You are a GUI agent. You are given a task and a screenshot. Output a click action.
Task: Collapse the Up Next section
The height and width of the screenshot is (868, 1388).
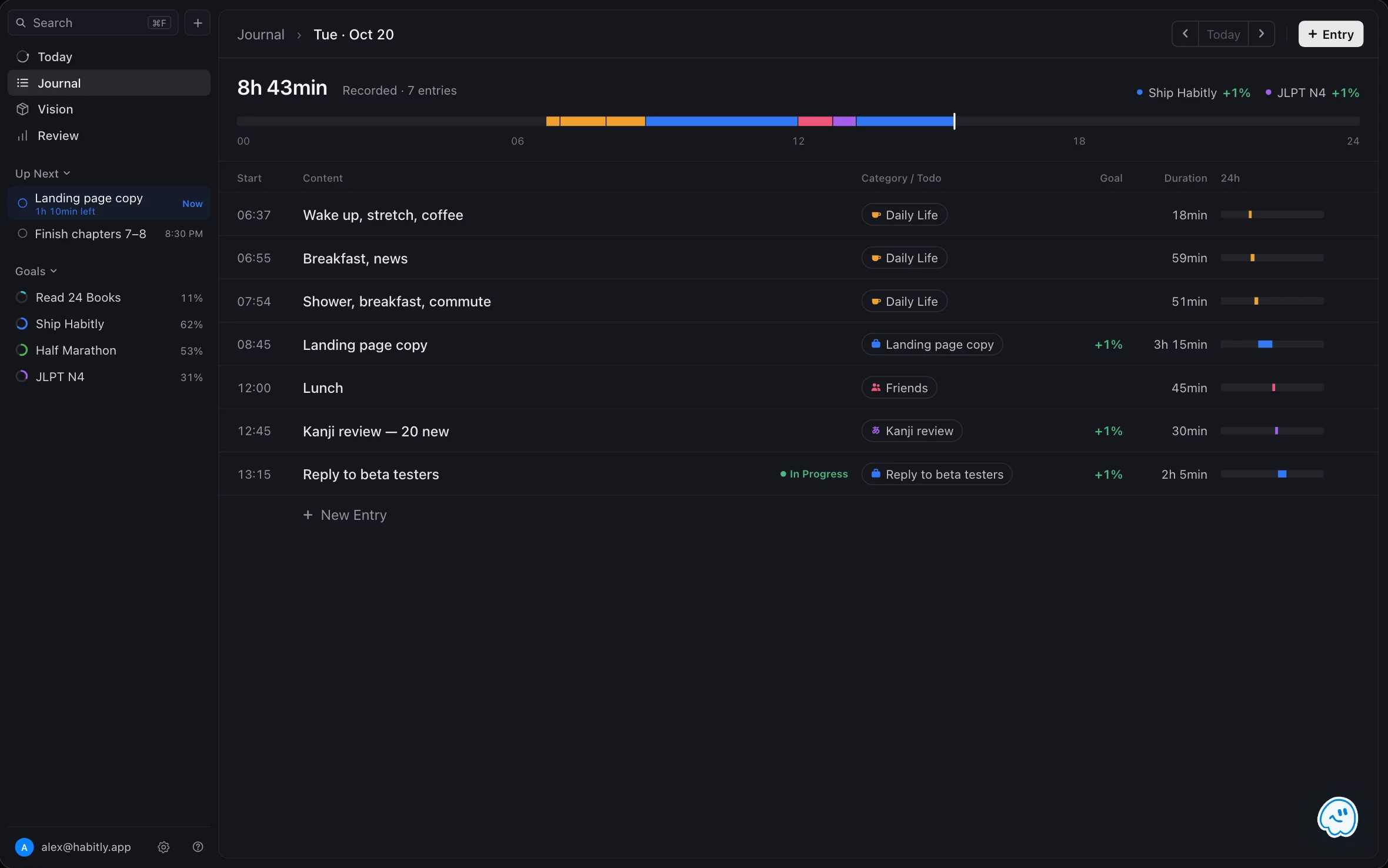point(42,173)
